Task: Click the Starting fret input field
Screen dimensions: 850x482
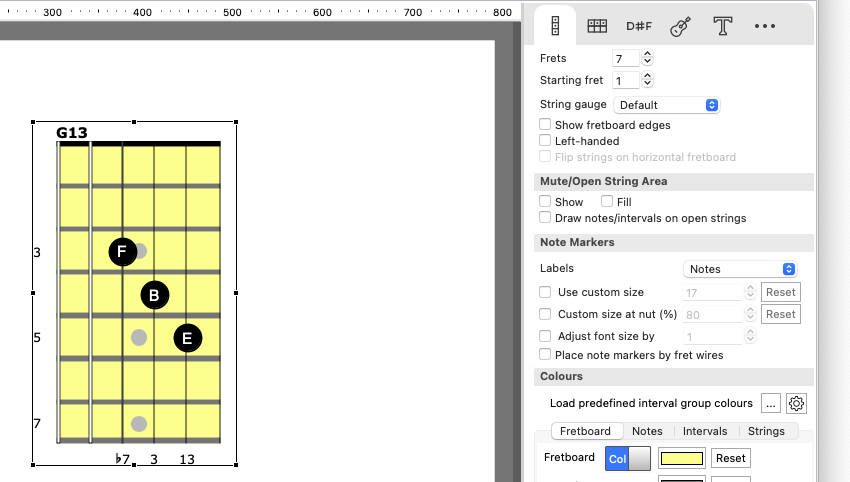Action: coord(626,80)
